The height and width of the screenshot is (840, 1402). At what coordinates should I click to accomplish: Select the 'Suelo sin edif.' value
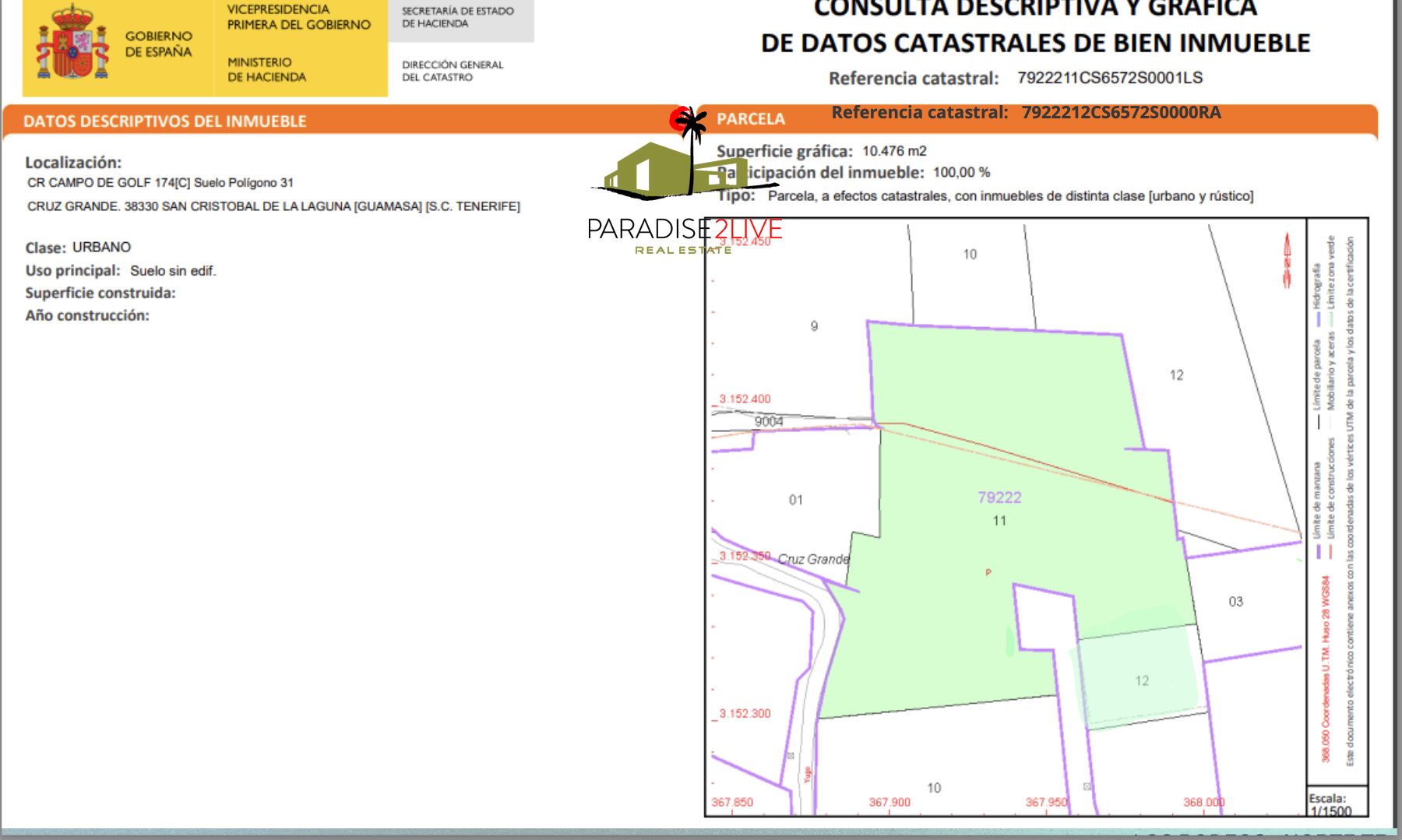click(x=173, y=271)
